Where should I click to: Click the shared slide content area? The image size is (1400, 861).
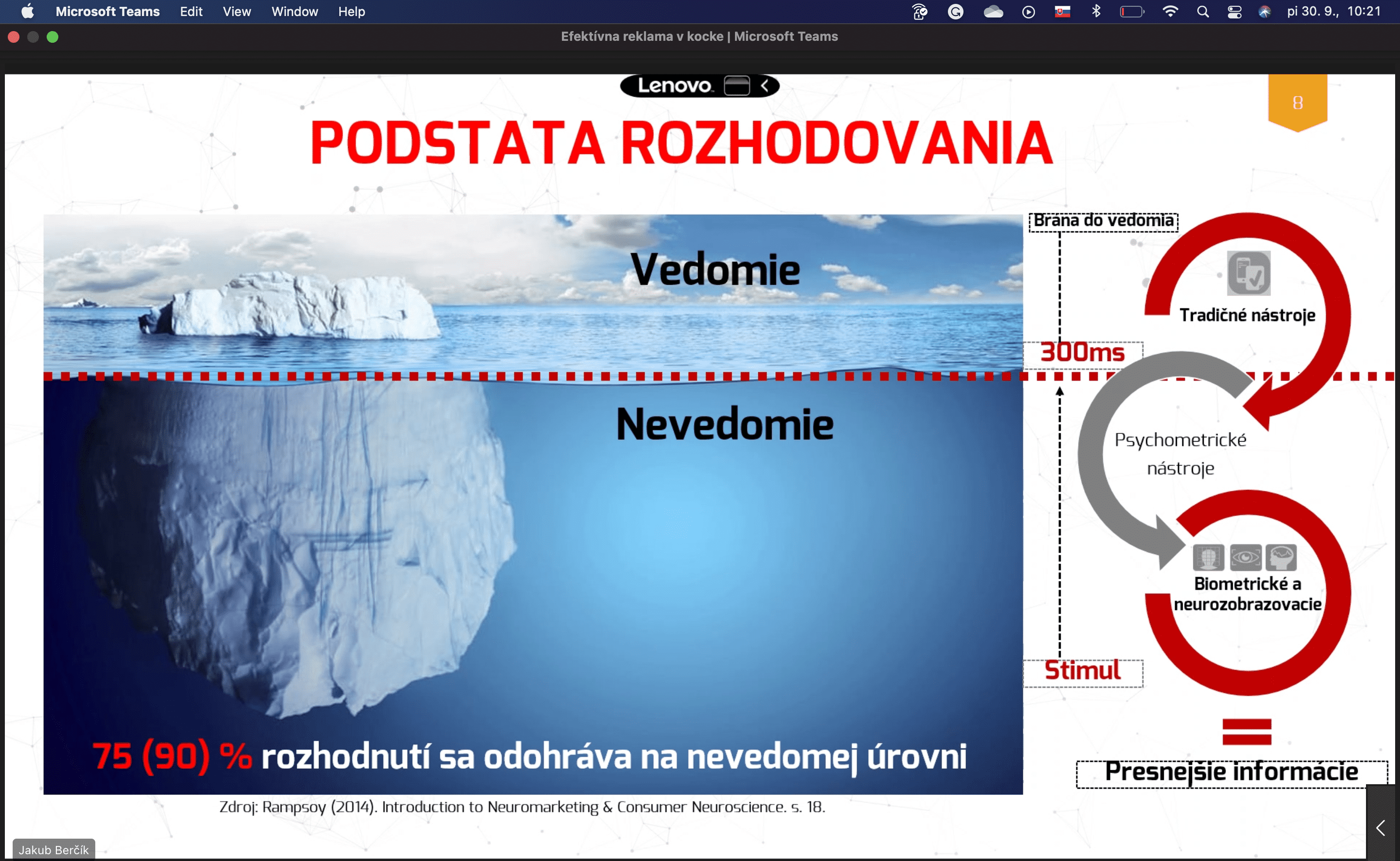[x=700, y=466]
